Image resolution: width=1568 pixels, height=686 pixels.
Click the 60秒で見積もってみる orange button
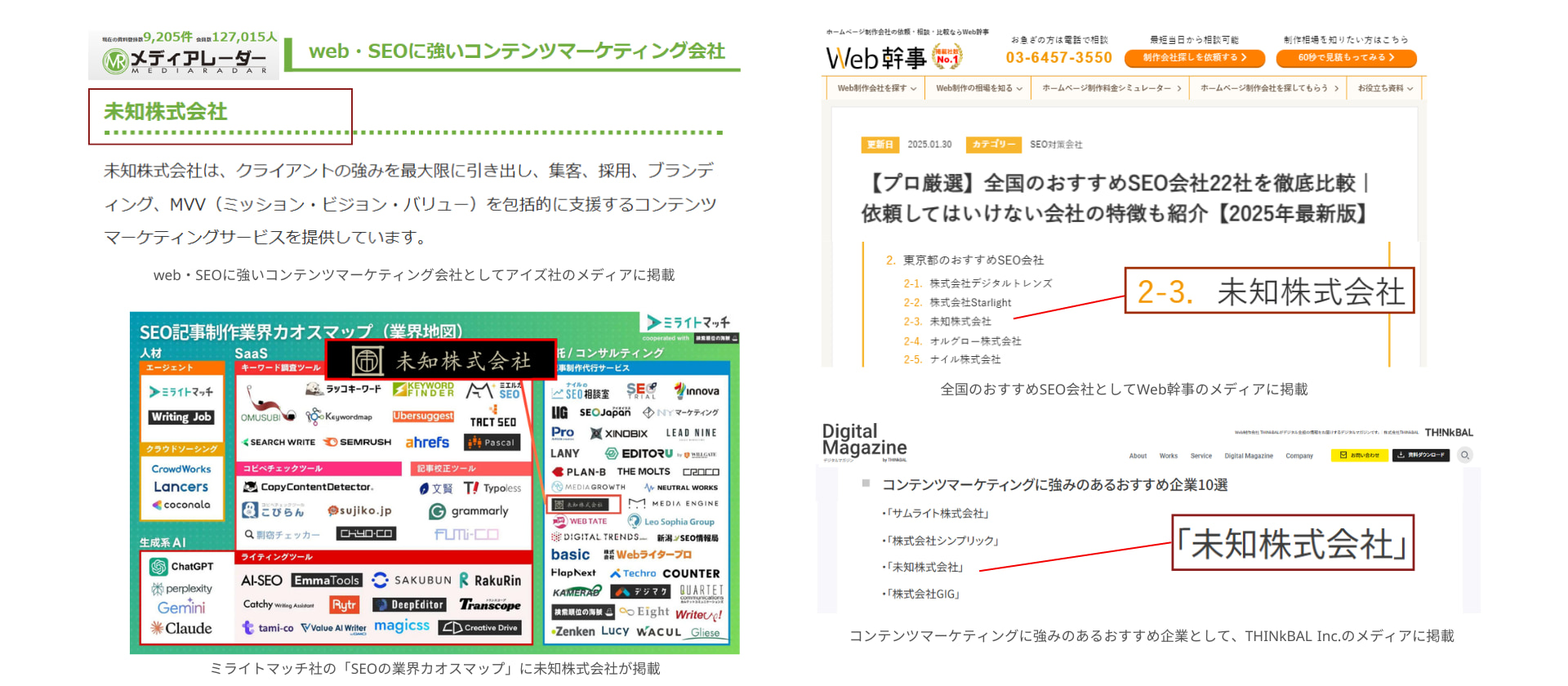1346,58
